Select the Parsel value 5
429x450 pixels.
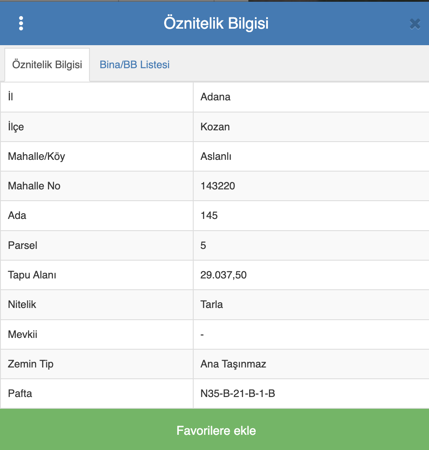point(203,245)
